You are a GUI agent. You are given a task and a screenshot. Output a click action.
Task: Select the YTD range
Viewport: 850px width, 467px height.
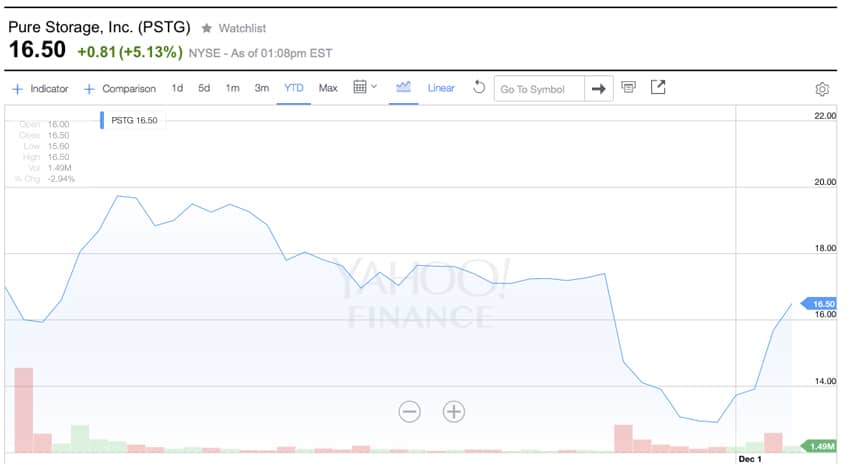pyautogui.click(x=294, y=88)
